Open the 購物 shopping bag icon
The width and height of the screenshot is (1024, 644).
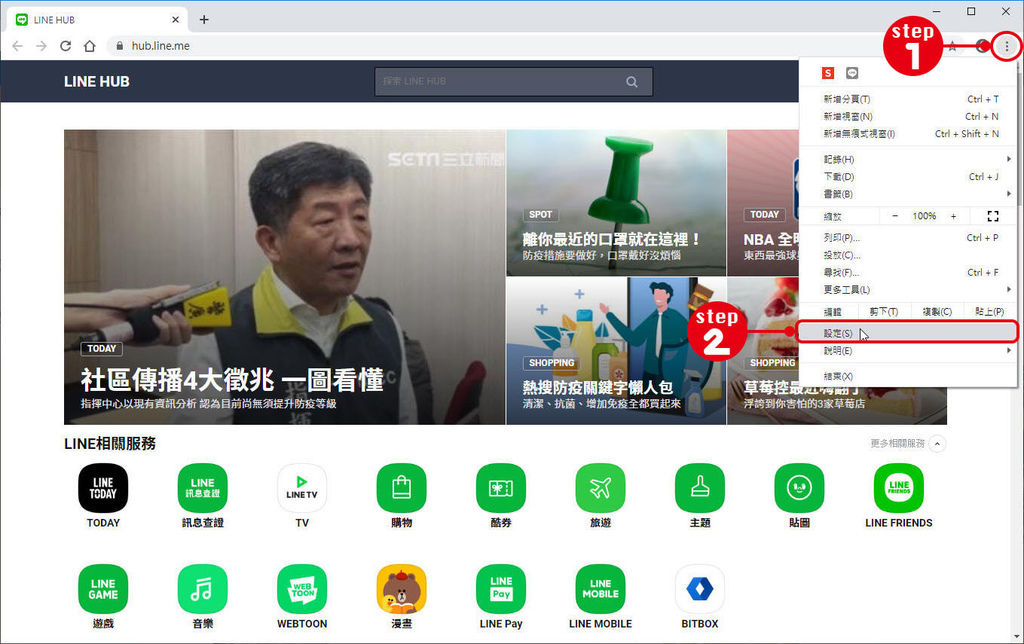[x=402, y=488]
